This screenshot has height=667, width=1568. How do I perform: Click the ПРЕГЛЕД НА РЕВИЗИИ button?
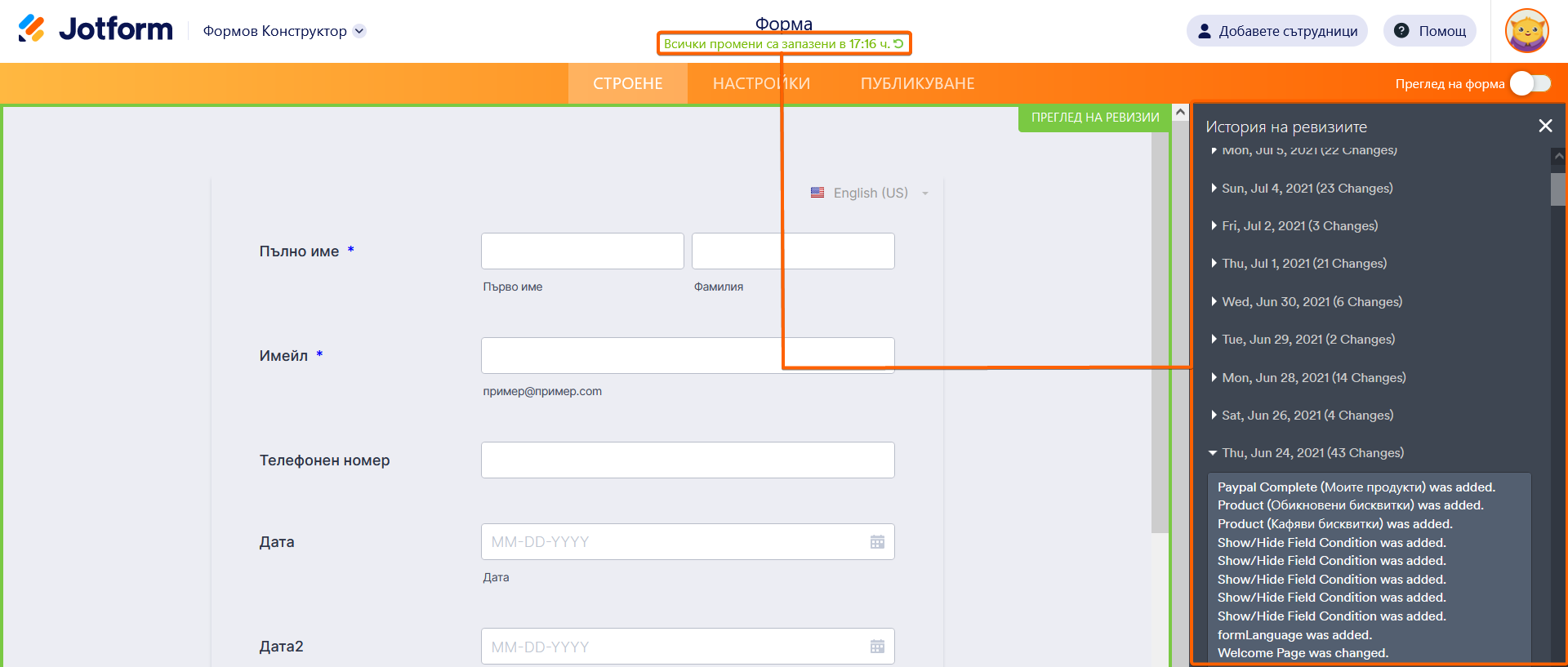pyautogui.click(x=1094, y=118)
